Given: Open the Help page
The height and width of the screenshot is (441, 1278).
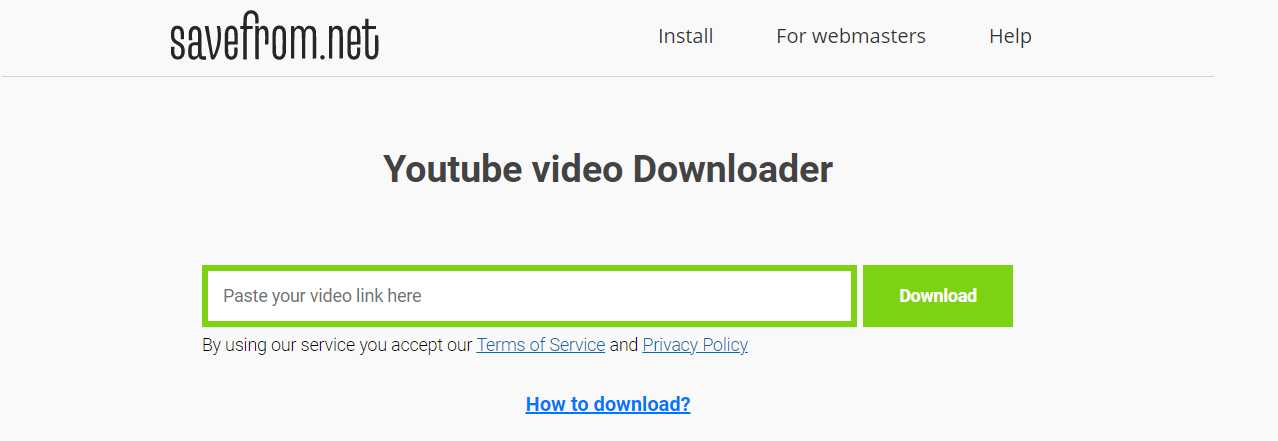Looking at the screenshot, I should click(1010, 36).
